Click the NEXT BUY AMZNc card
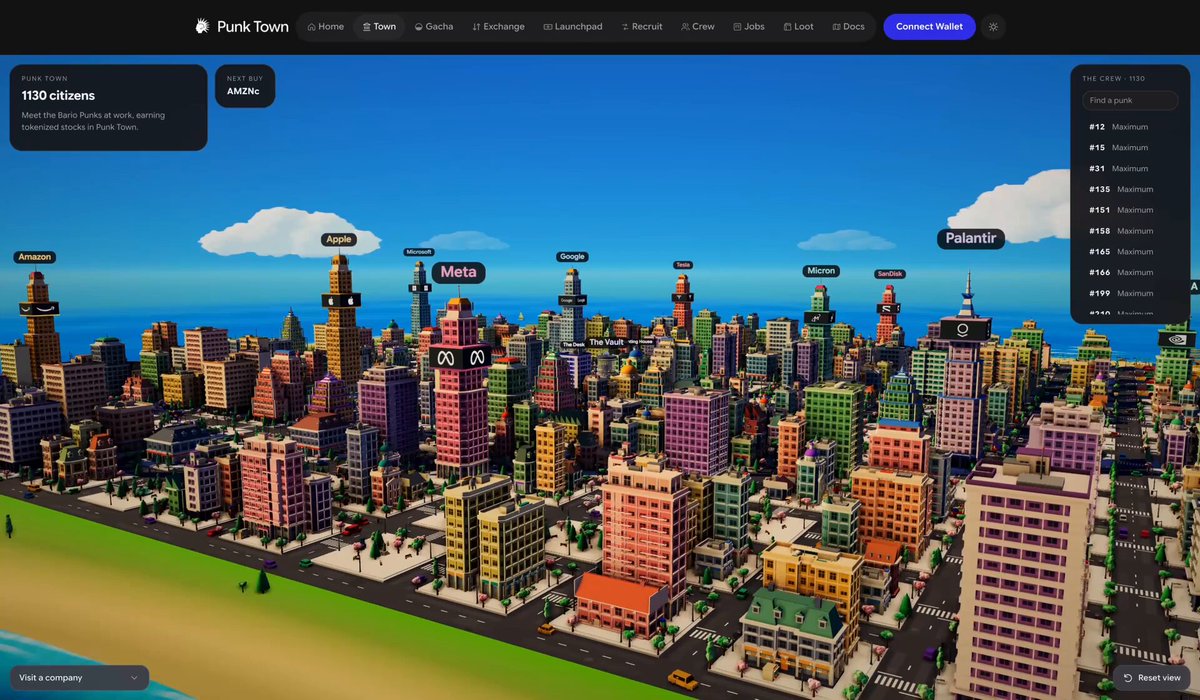This screenshot has height=700, width=1200. [x=245, y=85]
